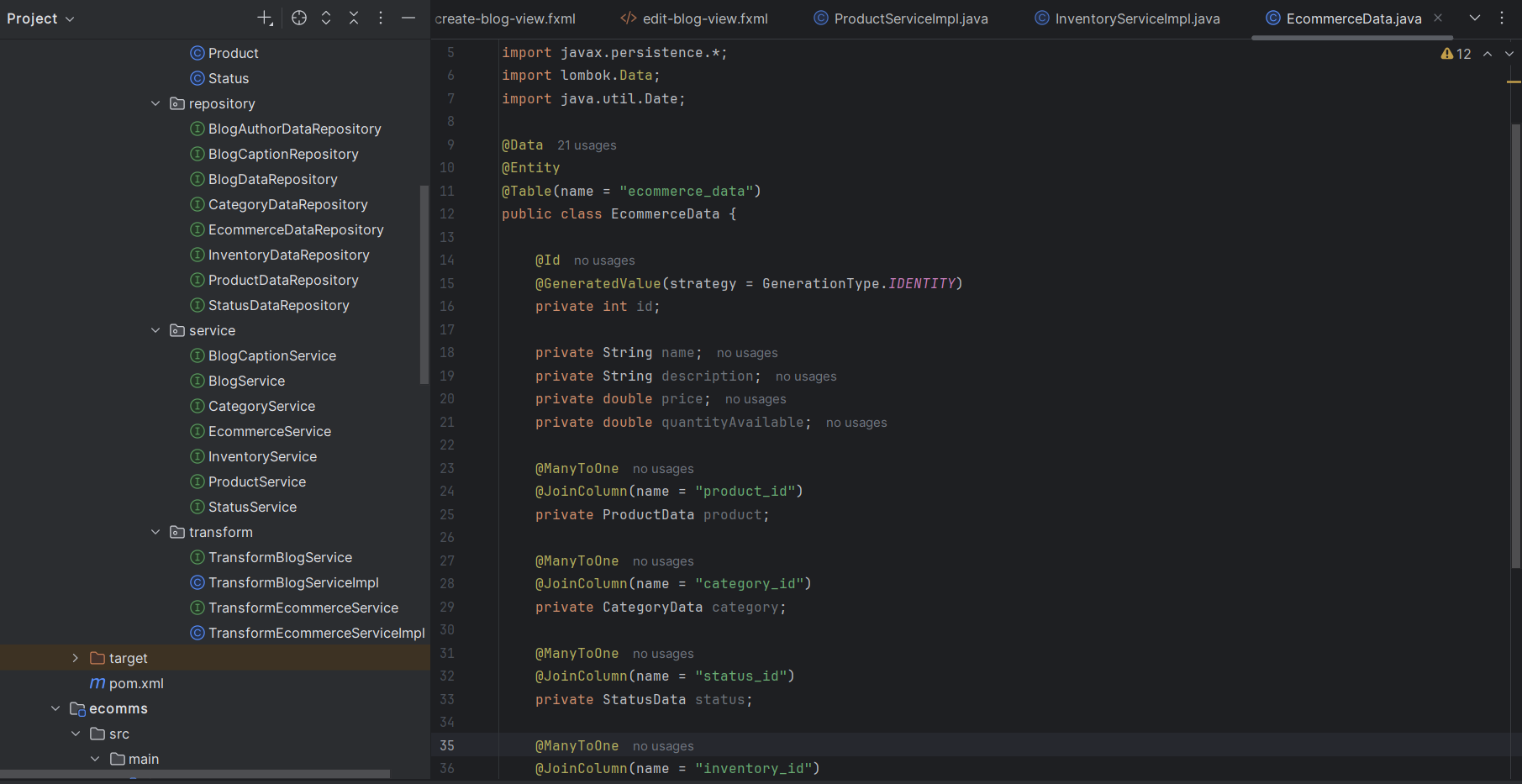Show the hidden editor tabs dropdown
The width and height of the screenshot is (1522, 784).
pyautogui.click(x=1475, y=18)
